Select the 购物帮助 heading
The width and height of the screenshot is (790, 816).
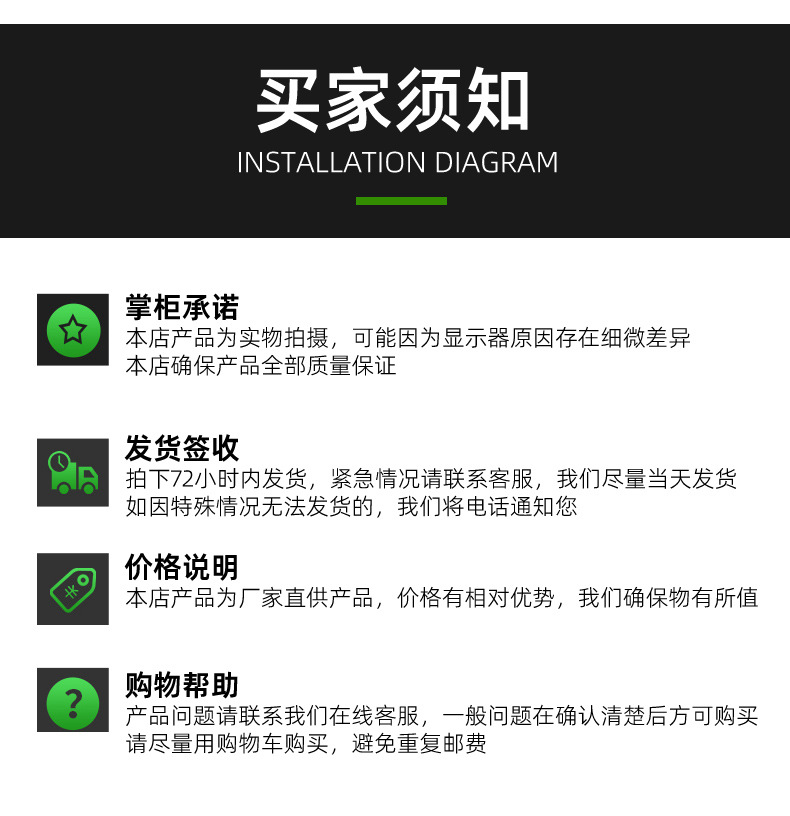click(182, 685)
